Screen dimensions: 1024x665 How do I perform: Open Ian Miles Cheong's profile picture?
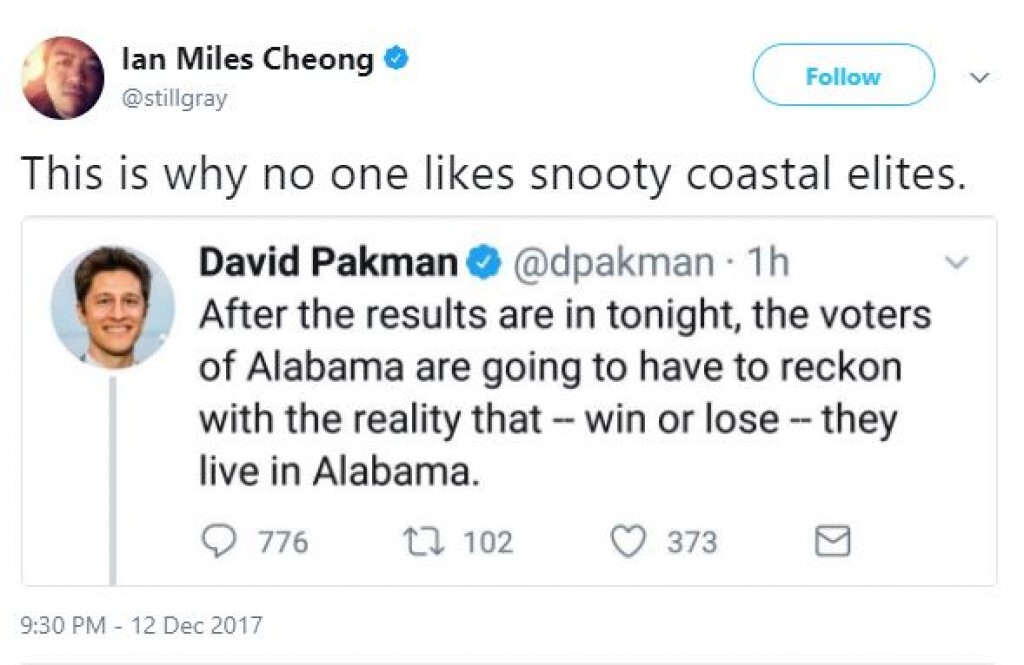62,77
